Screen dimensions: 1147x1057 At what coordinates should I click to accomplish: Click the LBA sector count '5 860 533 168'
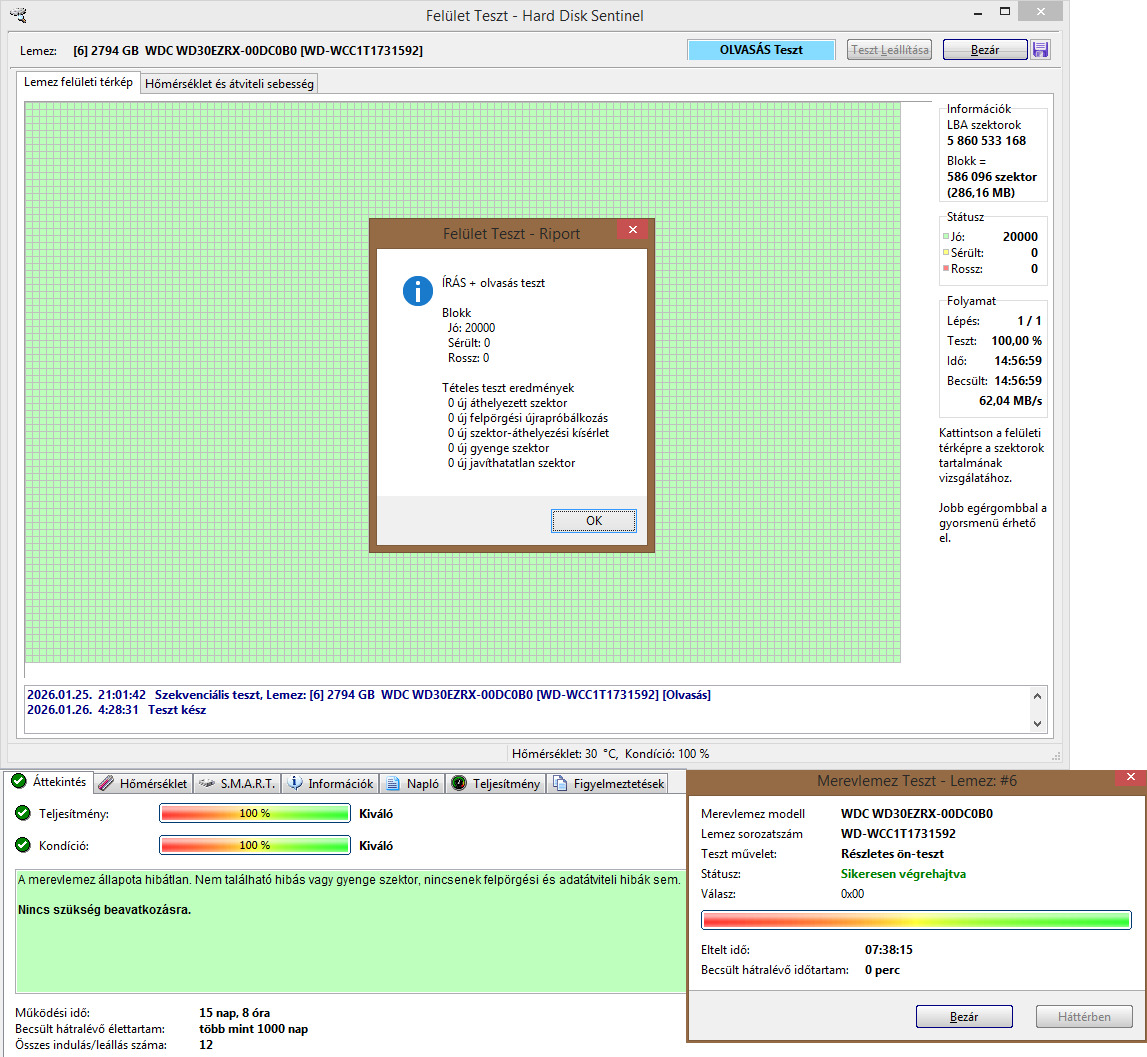point(986,140)
